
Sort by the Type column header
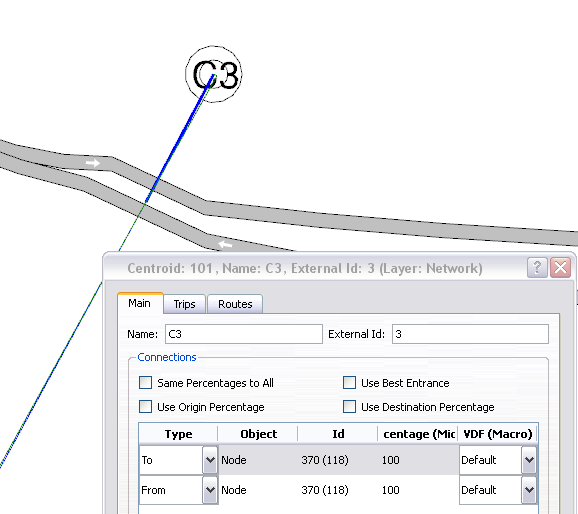coord(178,434)
